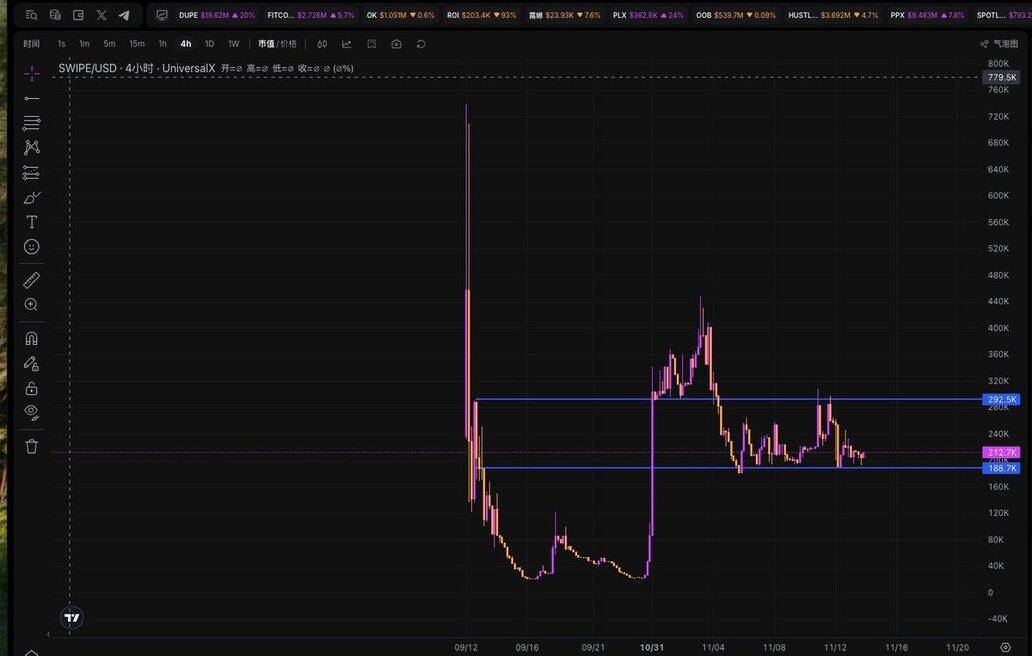This screenshot has height=656, width=1032.
Task: Choose the brush drawing tool
Action: click(x=32, y=197)
